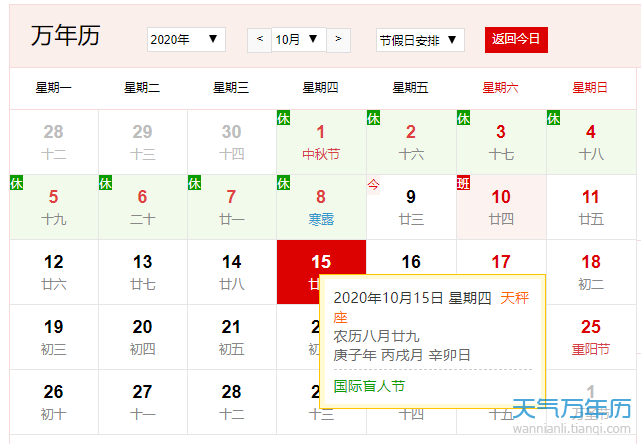Image resolution: width=641 pixels, height=444 pixels.
Task: Select October 19 初三 date cell
Action: (54, 337)
